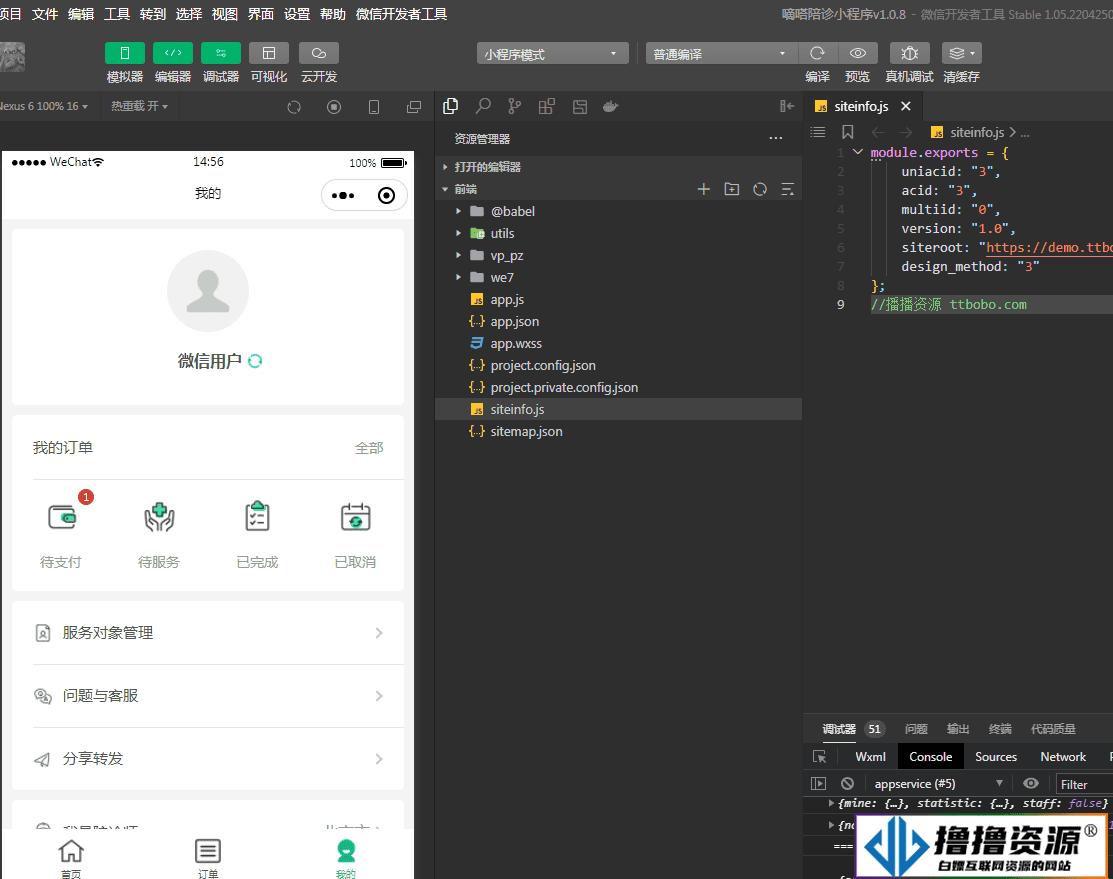The height and width of the screenshot is (879, 1113).
Task: Expand the utils folder
Action: (618, 233)
